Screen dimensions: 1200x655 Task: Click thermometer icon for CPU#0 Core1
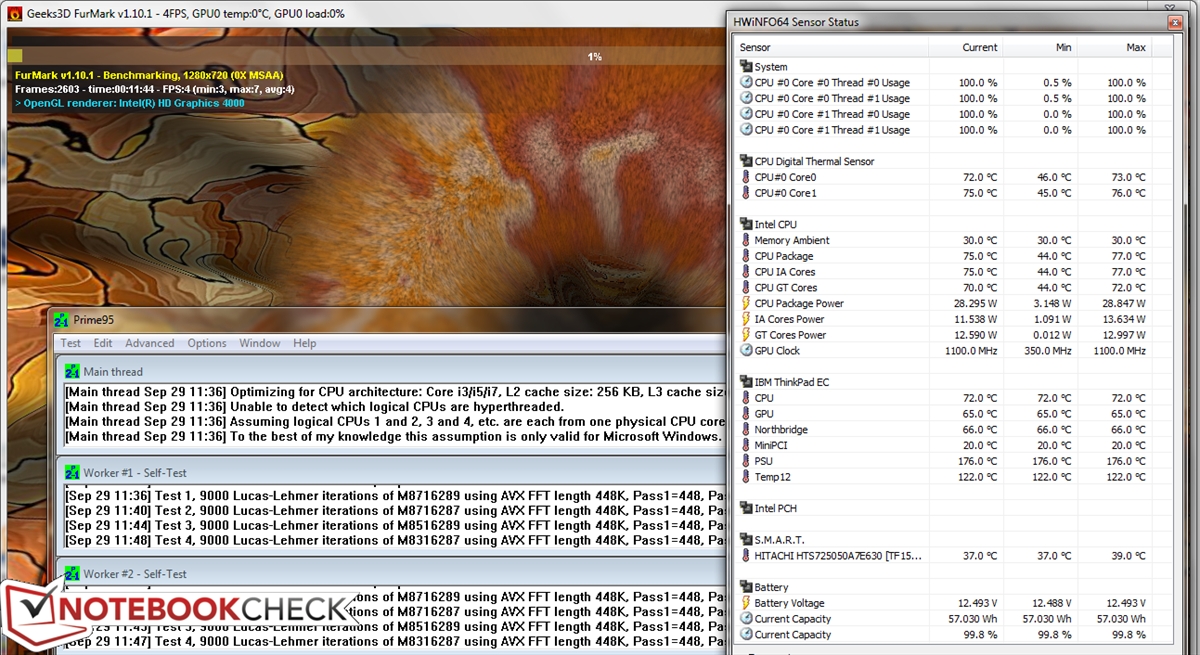point(746,193)
